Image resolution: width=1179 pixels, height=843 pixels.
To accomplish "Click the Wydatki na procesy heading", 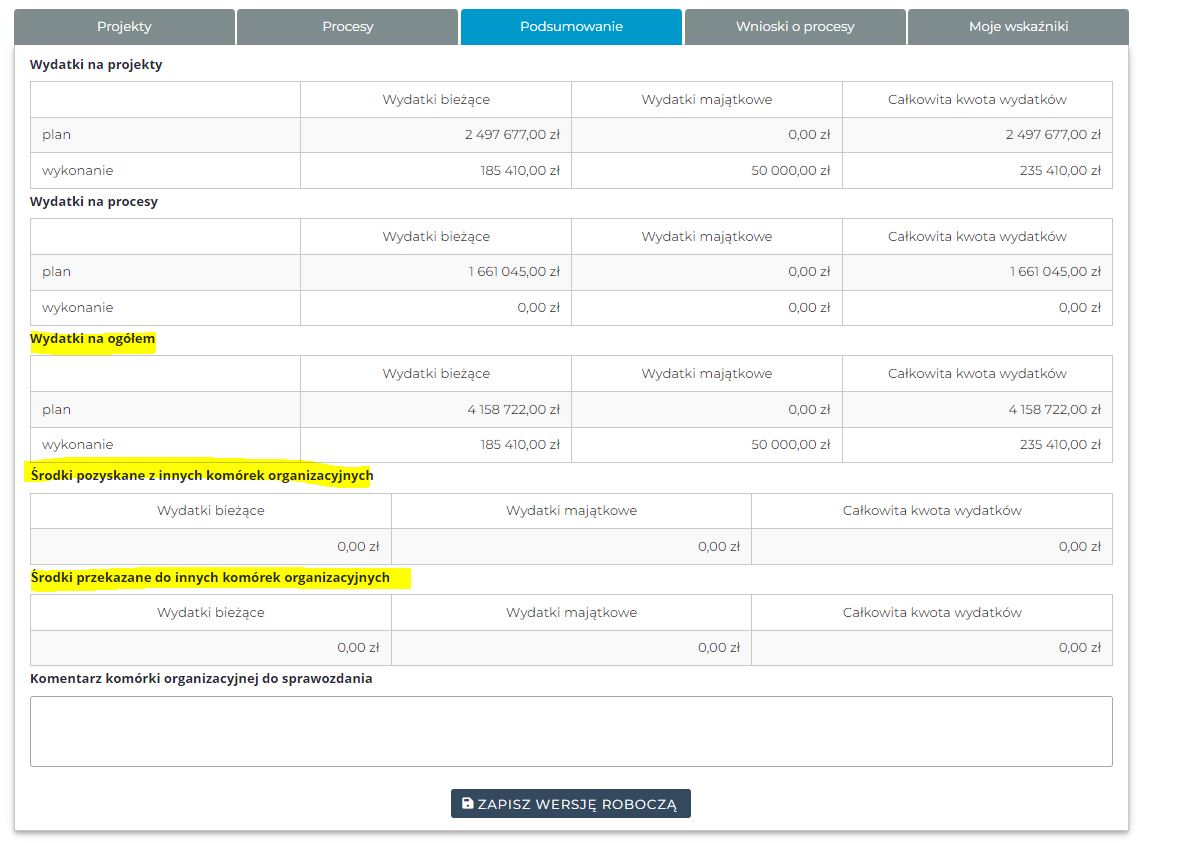I will [94, 202].
